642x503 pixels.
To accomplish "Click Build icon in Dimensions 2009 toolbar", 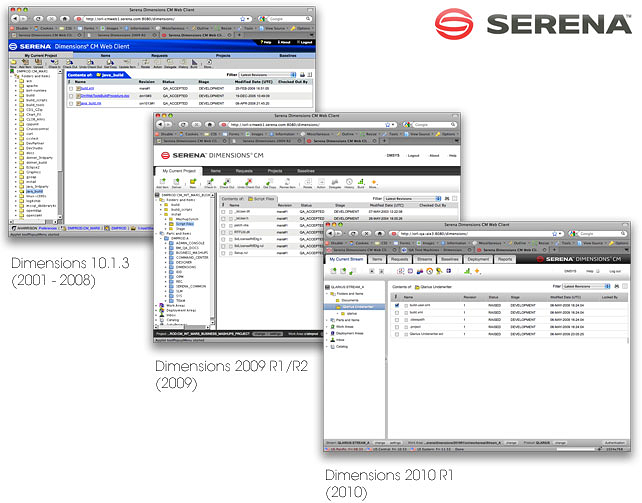I will (x=361, y=182).
